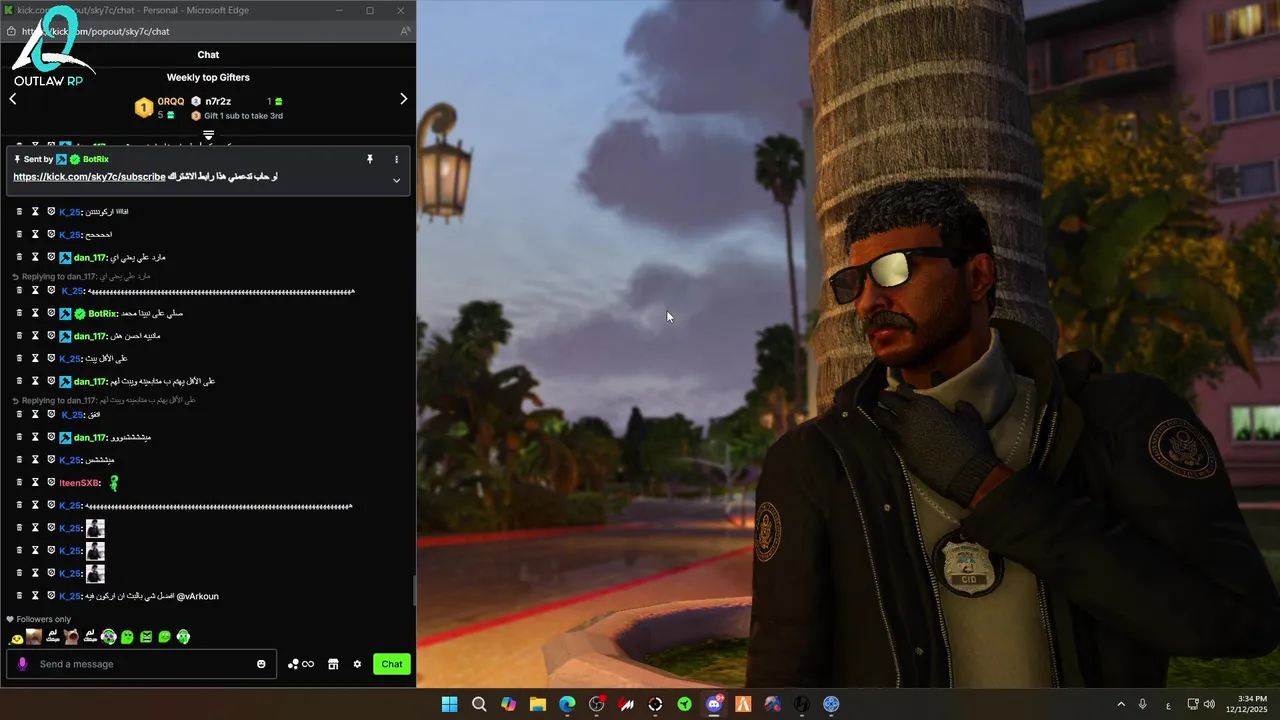Click the purple microphone icon in message box

22,664
